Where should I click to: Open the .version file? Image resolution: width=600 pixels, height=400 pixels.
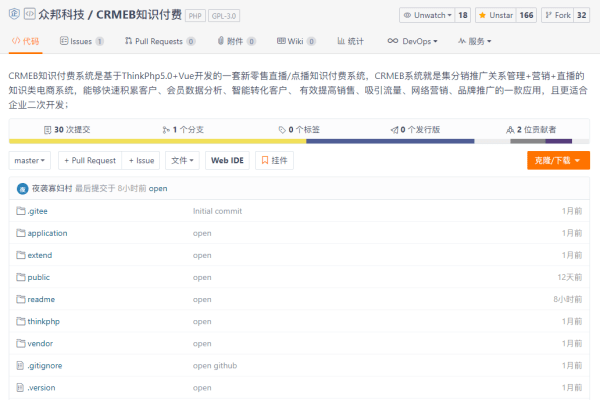click(x=41, y=388)
